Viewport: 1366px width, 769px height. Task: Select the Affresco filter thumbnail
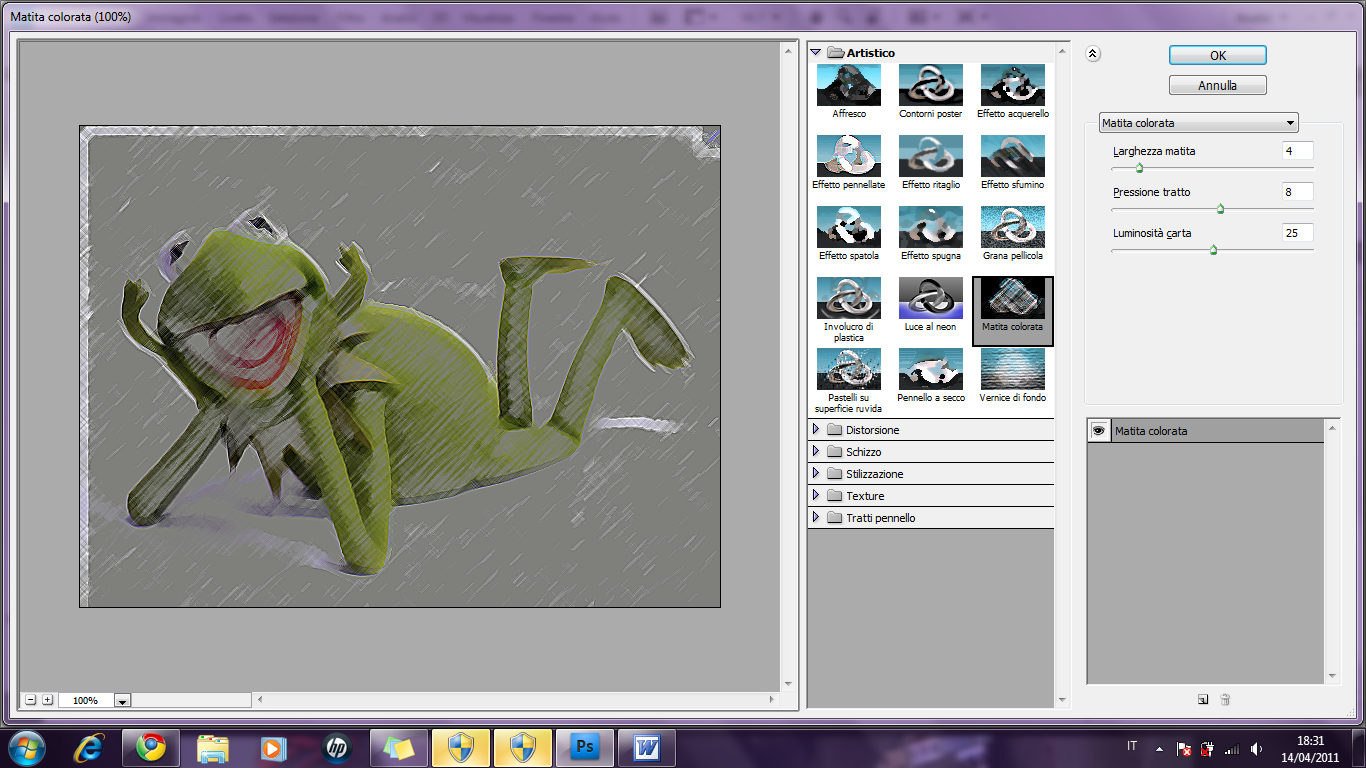click(x=849, y=85)
